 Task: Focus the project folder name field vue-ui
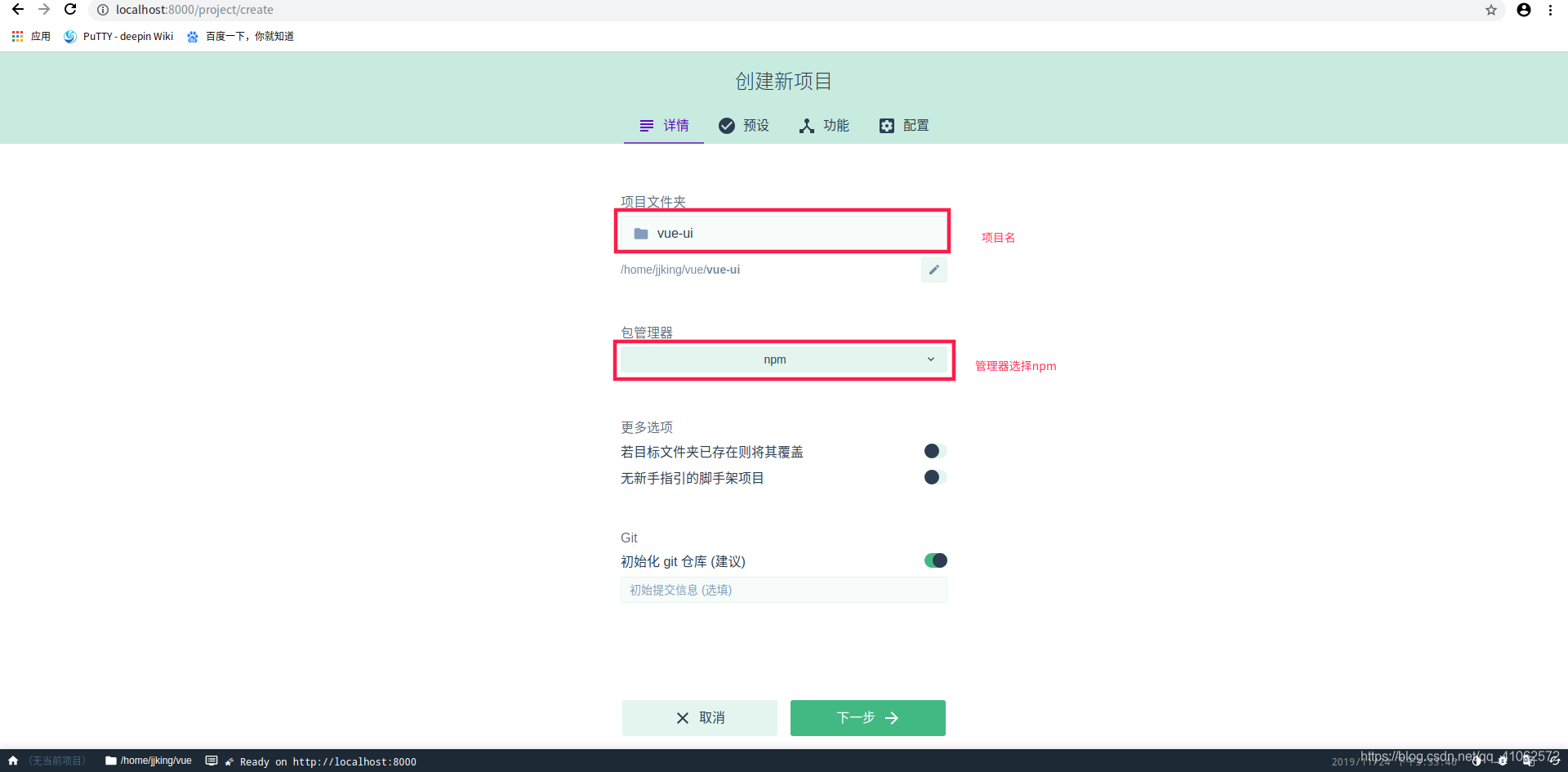(x=784, y=233)
